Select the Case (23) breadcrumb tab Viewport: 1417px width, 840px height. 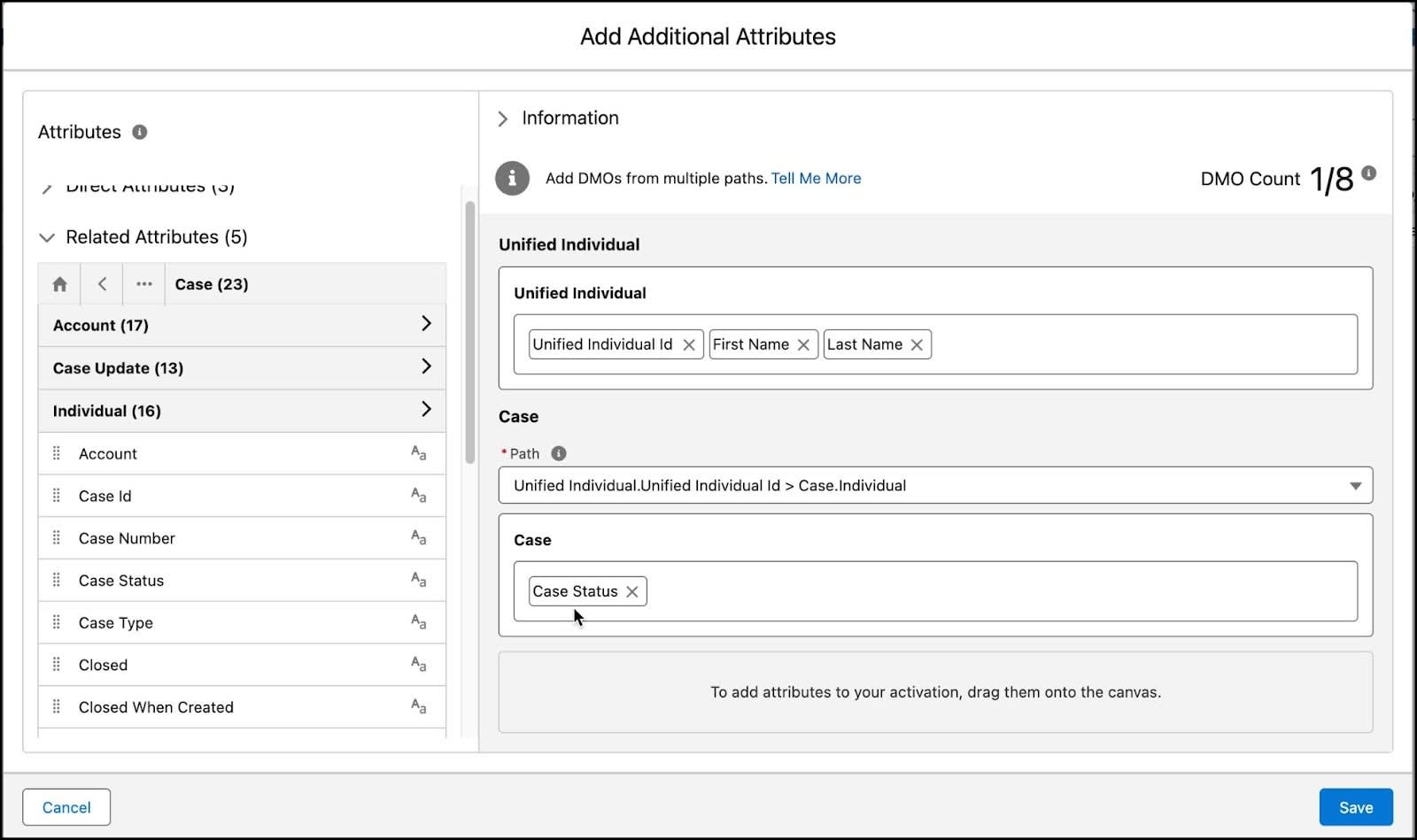pyautogui.click(x=211, y=284)
